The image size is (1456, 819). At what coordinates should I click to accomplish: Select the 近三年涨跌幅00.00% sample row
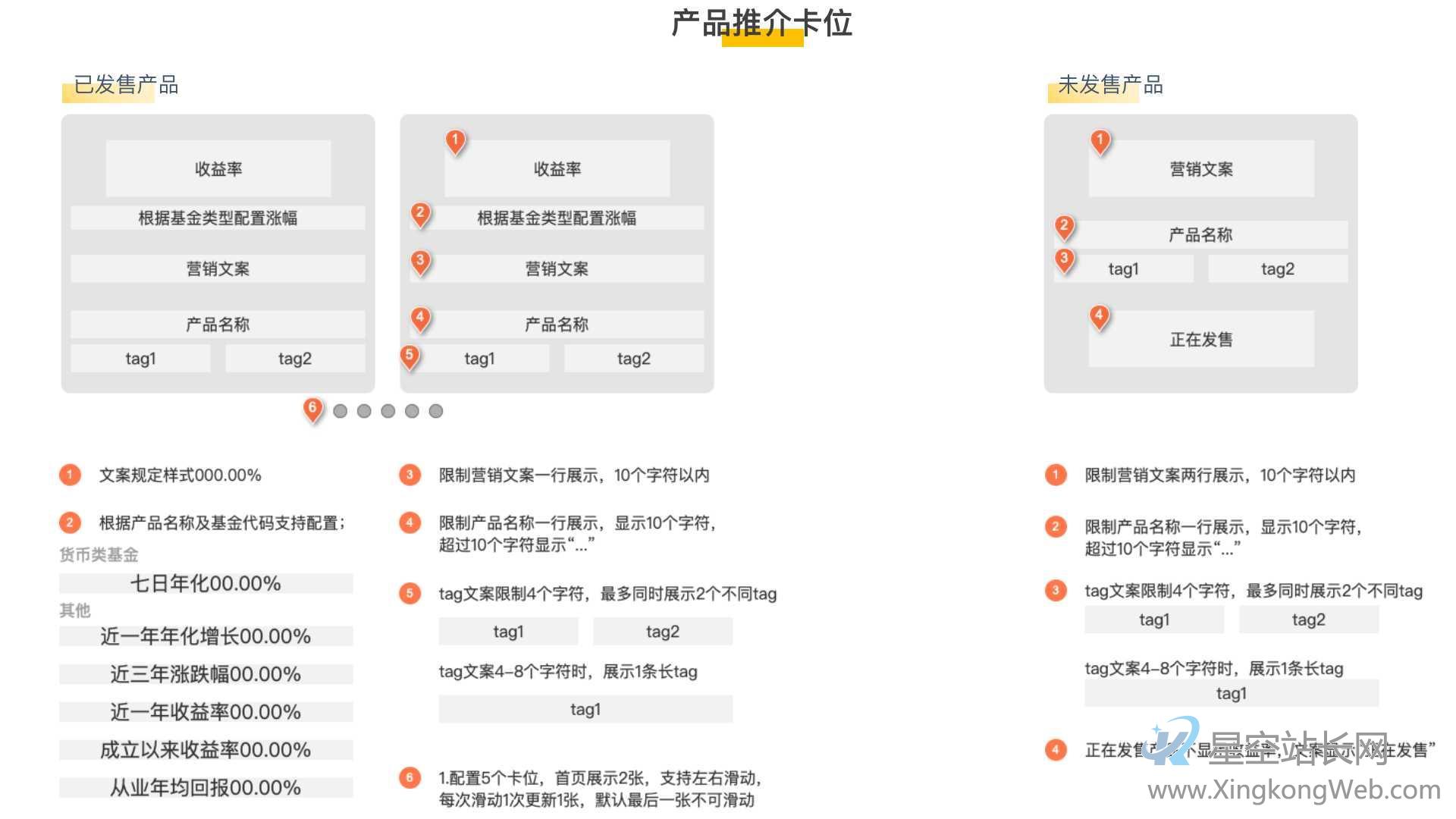[x=206, y=674]
